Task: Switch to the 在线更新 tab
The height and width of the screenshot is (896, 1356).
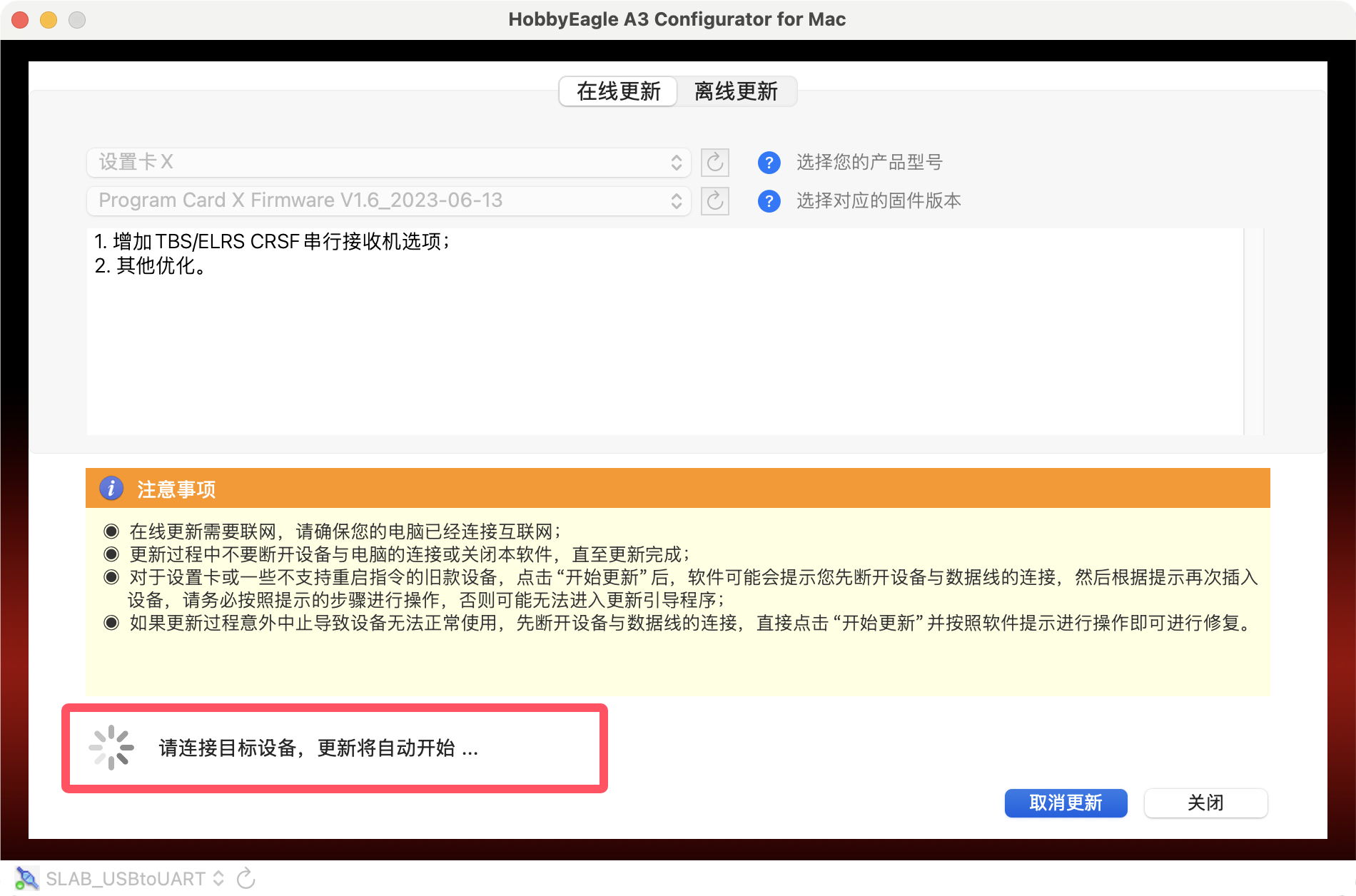Action: click(618, 91)
